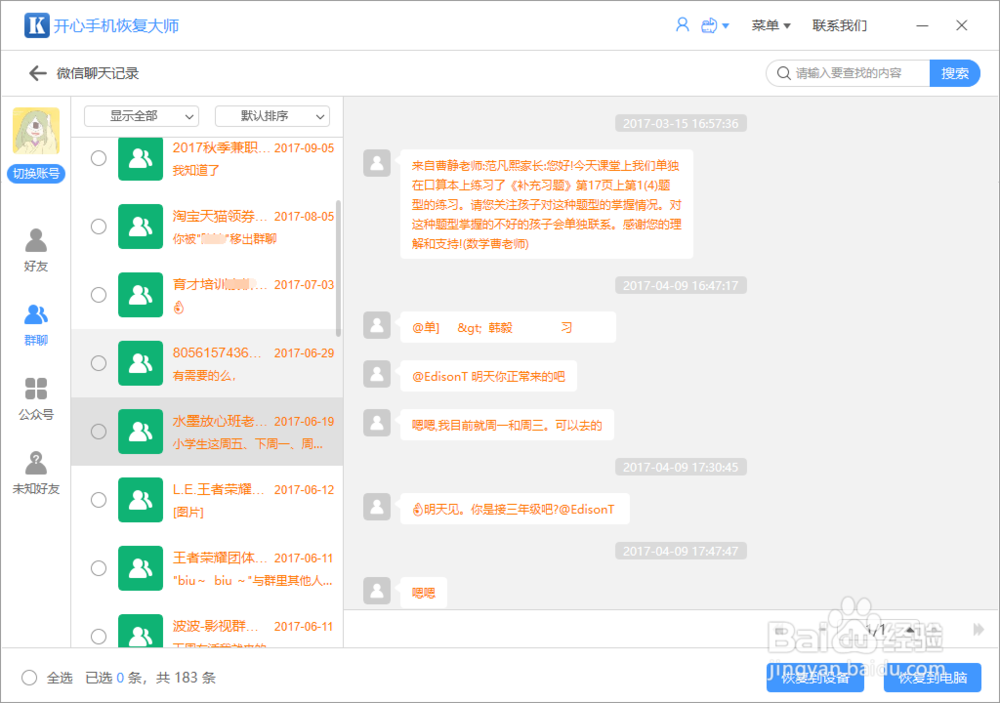The image size is (1000, 703).
Task: Click chat preview 我知道了
Action: (x=196, y=170)
